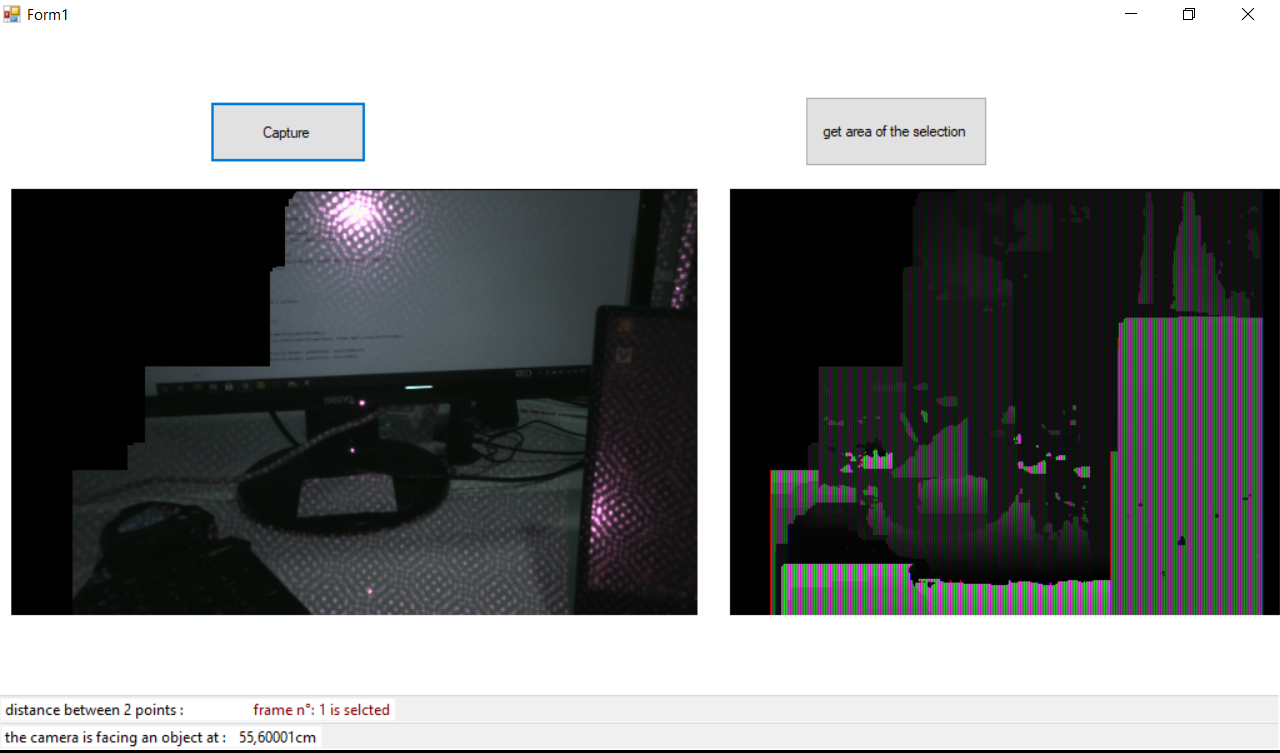Click the Form1 window title text
Viewport: 1280px width, 753px height.
[47, 14]
